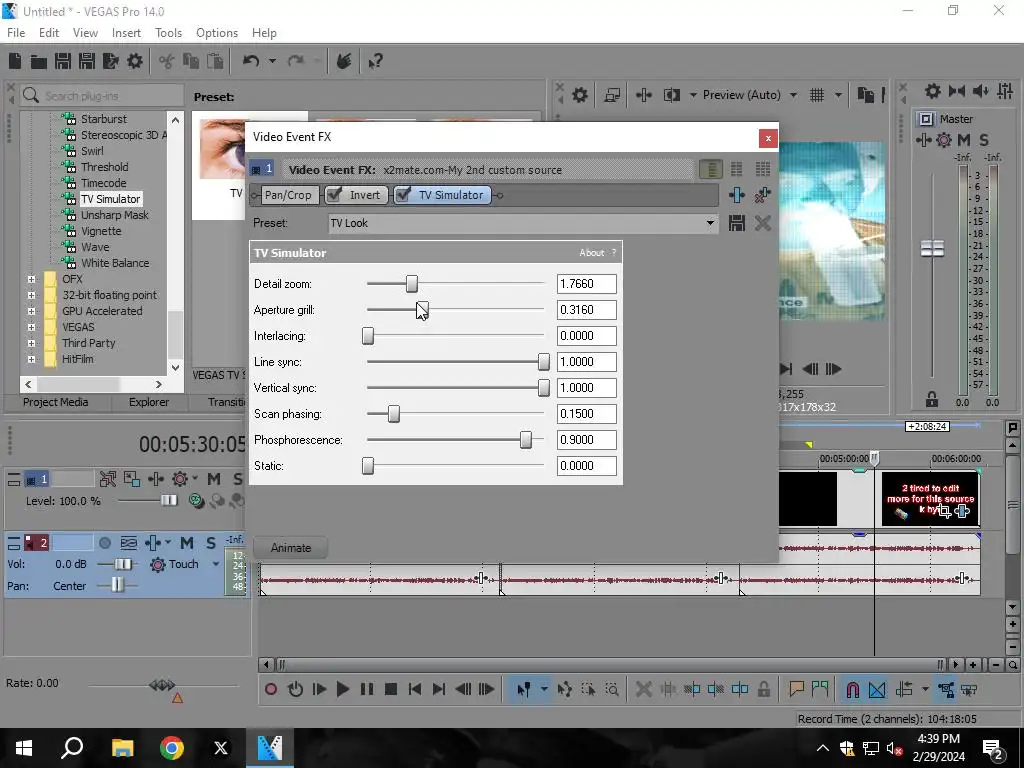
Task: Toggle the TV Simulator effect checkbox
Action: [x=403, y=195]
